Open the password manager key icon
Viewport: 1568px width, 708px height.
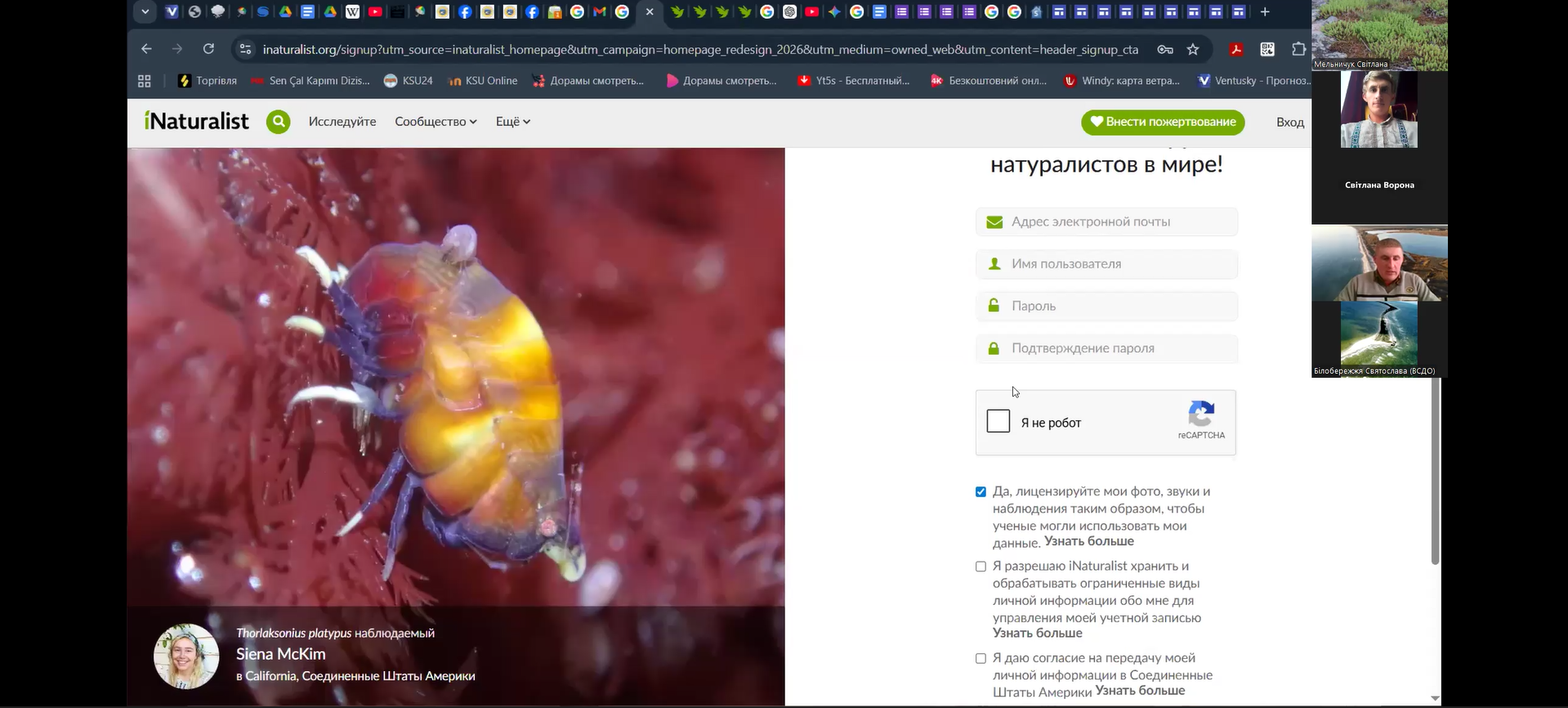(1165, 49)
